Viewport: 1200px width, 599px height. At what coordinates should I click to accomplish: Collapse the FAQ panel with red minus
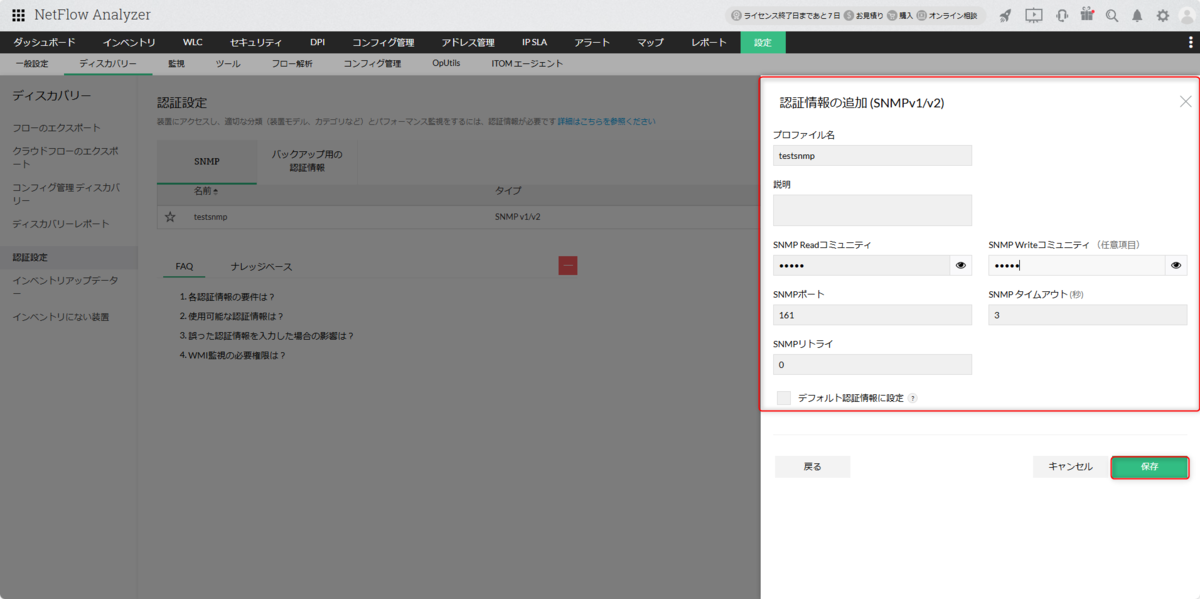click(x=568, y=266)
